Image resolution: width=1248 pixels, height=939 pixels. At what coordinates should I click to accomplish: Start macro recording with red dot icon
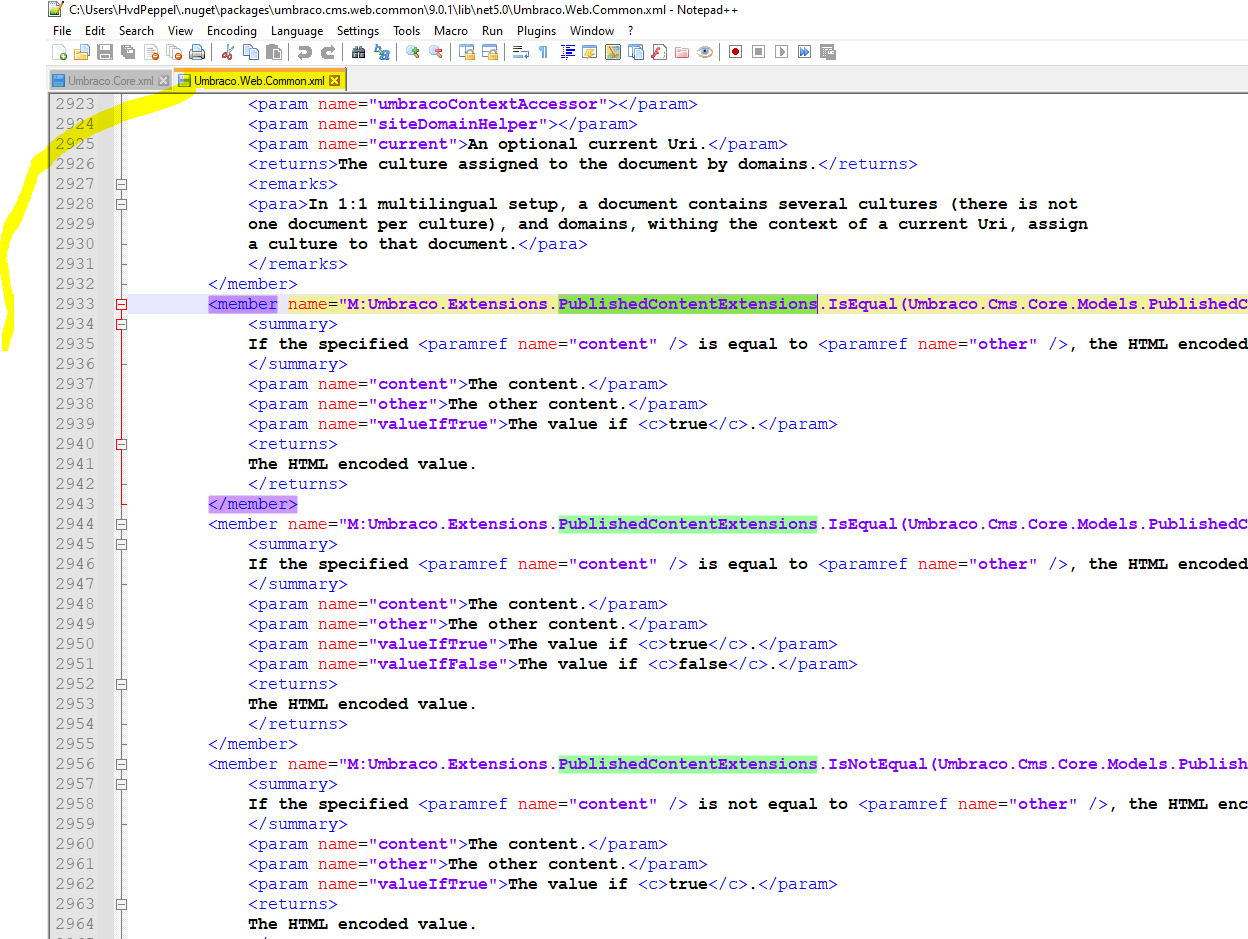pyautogui.click(x=735, y=52)
